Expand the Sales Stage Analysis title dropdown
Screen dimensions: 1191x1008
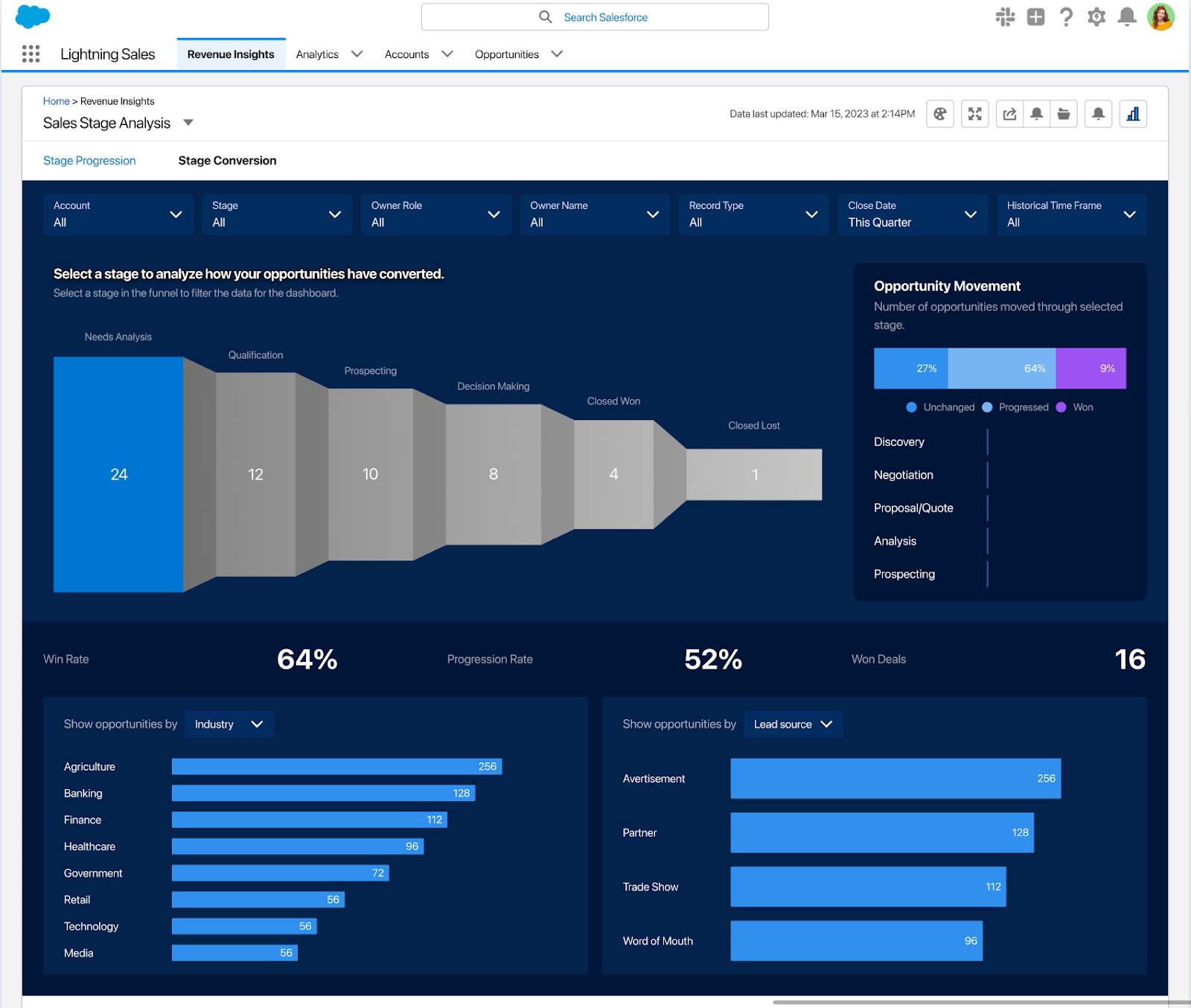click(x=188, y=123)
